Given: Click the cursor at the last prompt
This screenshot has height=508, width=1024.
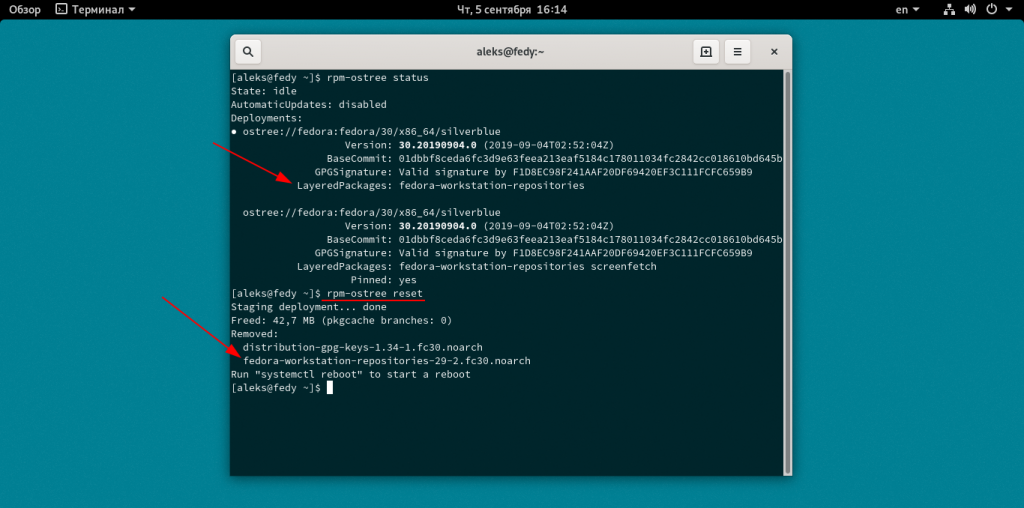Looking at the screenshot, I should [x=329, y=388].
